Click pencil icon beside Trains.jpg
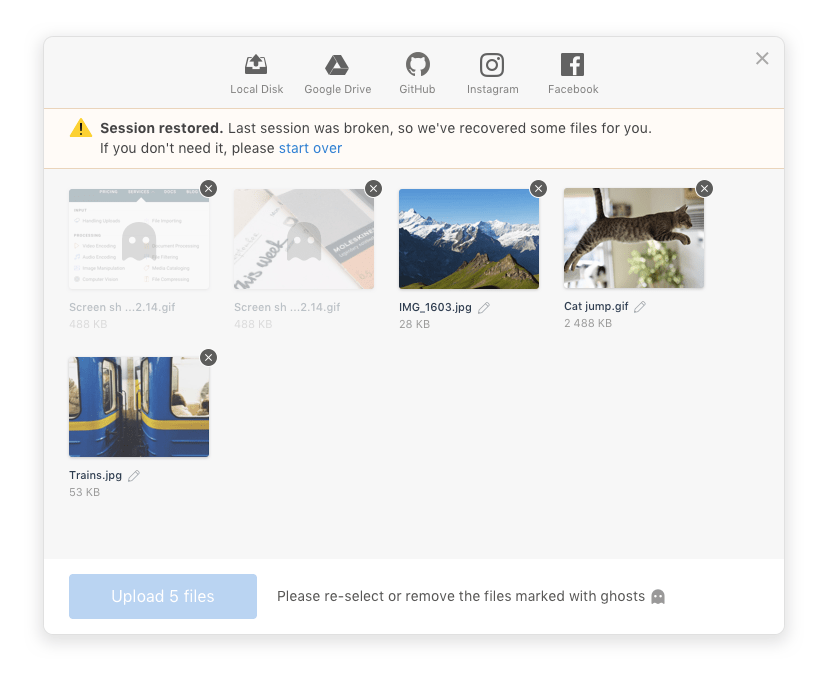828x679 pixels. (134, 476)
